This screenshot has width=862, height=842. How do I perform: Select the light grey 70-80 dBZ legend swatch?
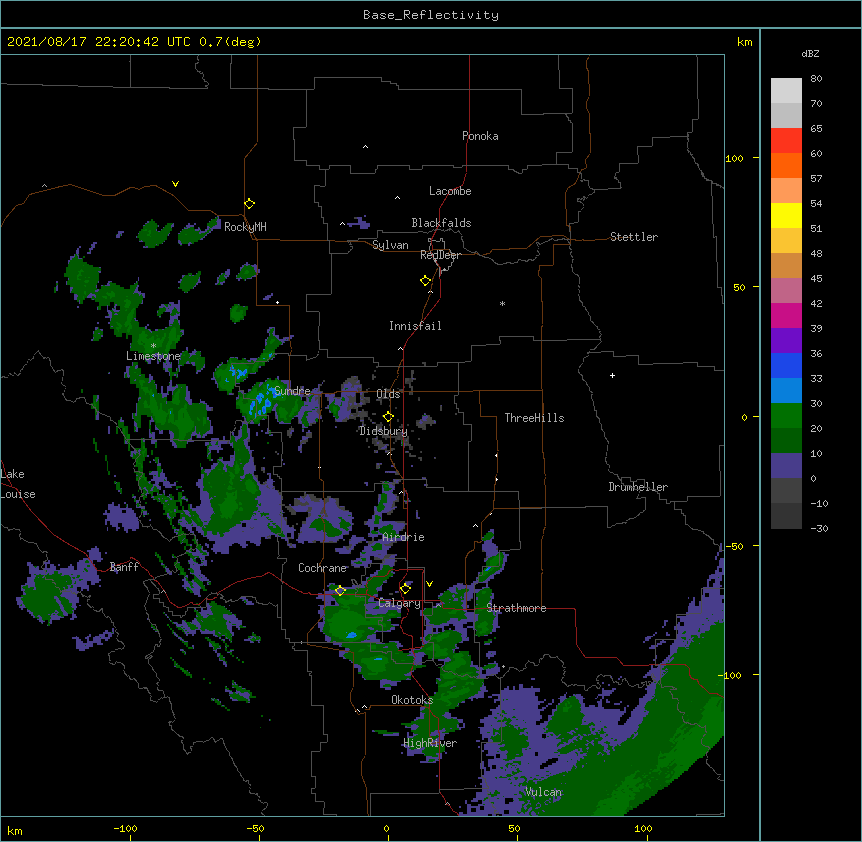pos(786,90)
